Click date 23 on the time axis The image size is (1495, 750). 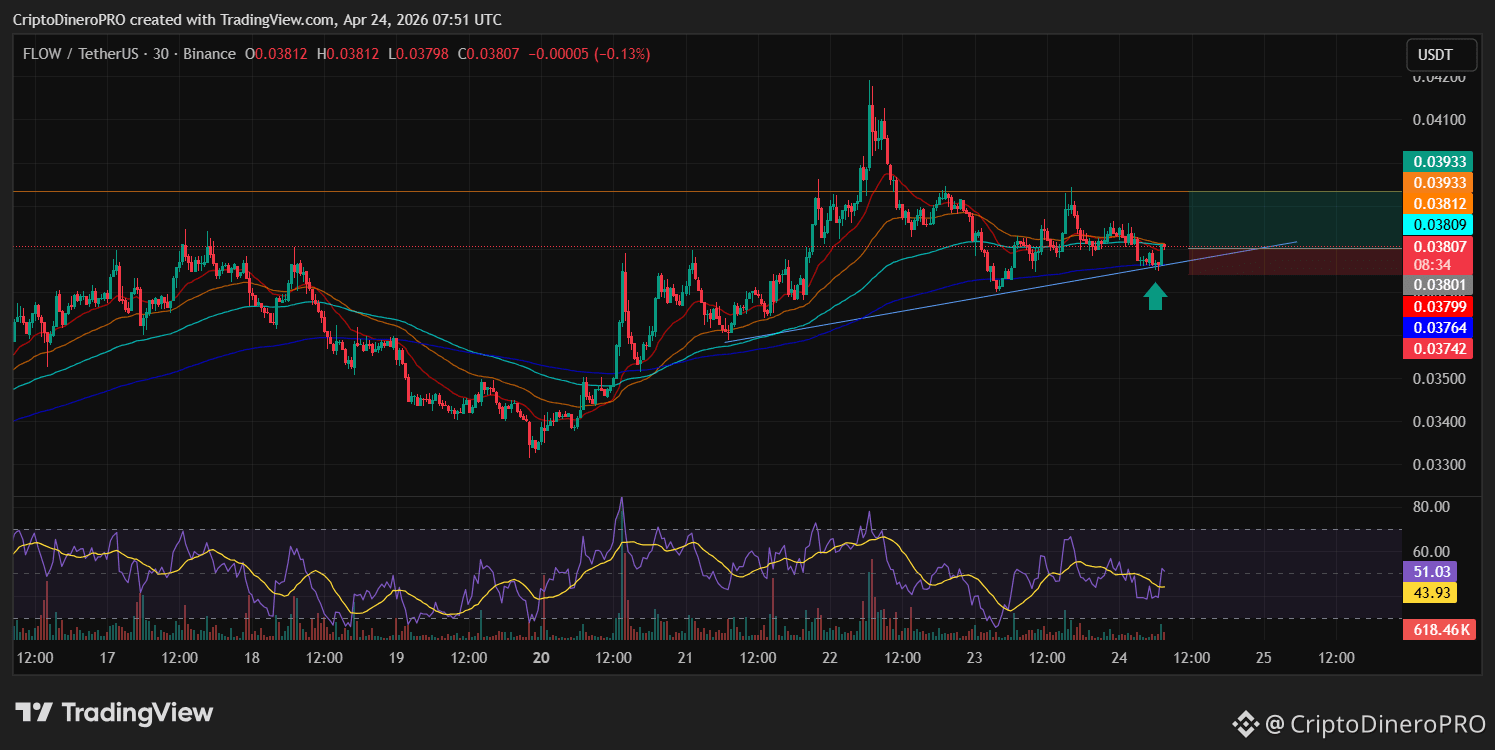pos(975,658)
